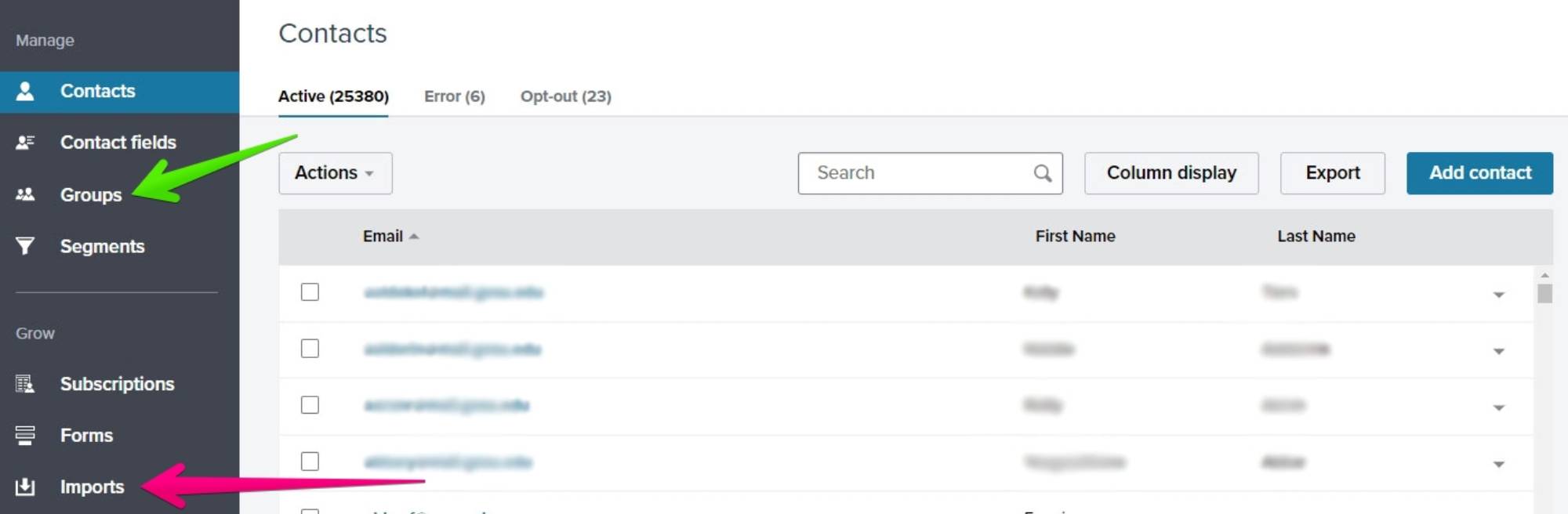1568x514 pixels.
Task: Click the Contact fields sidebar icon
Action: tap(25, 143)
